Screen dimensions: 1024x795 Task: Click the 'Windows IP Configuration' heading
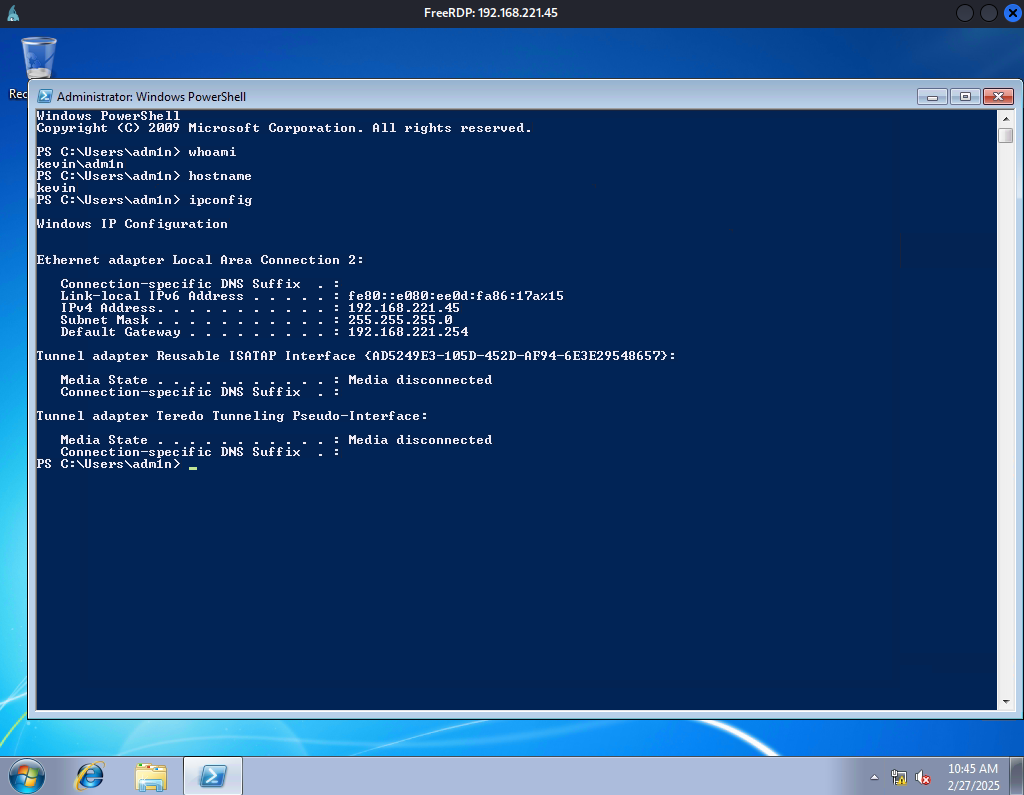pyautogui.click(x=132, y=224)
